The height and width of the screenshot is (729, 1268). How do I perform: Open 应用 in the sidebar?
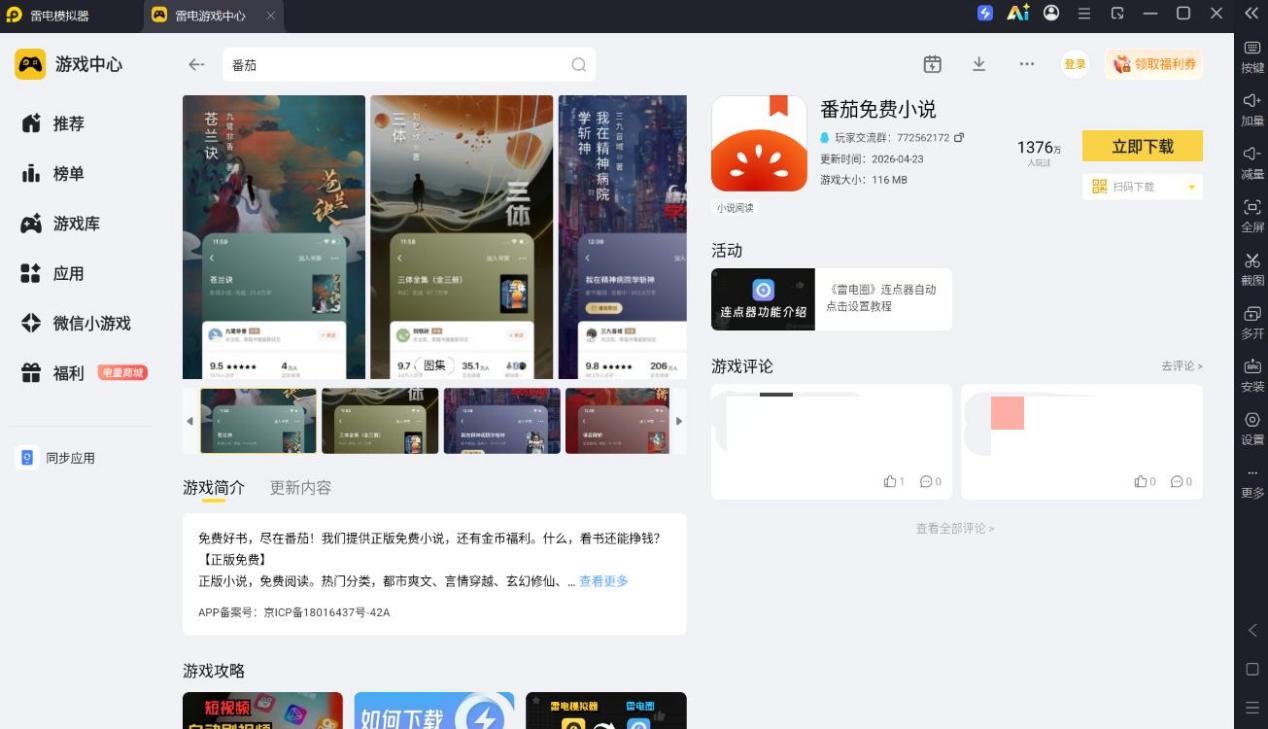[x=53, y=273]
